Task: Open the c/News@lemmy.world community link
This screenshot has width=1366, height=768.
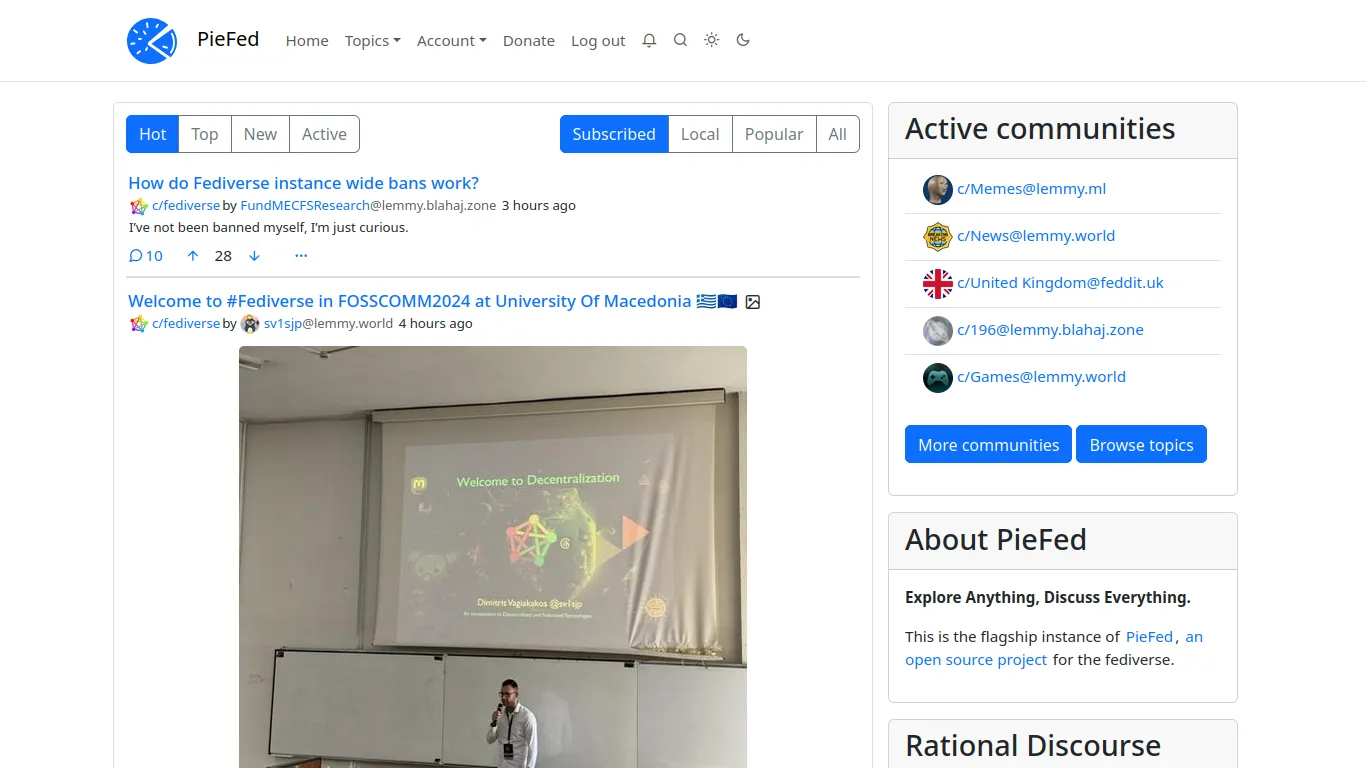Action: [1036, 235]
